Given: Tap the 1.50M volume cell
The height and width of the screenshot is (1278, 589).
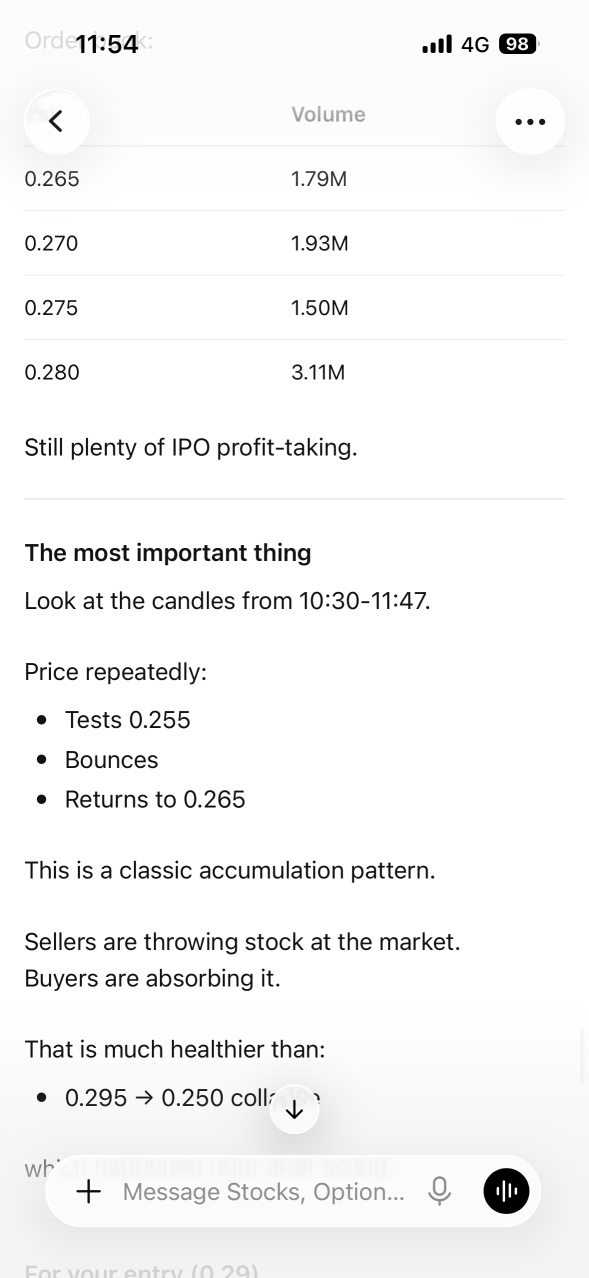Looking at the screenshot, I should (320, 308).
